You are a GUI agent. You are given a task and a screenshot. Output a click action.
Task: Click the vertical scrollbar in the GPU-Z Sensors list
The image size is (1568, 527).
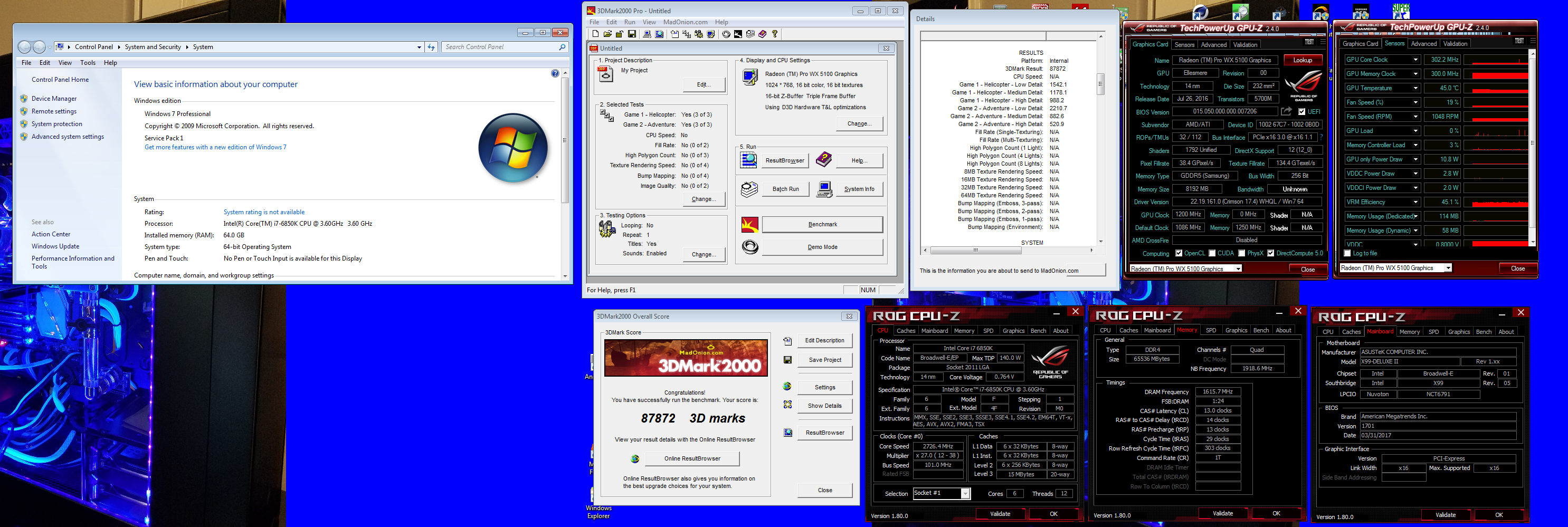pos(1532,148)
